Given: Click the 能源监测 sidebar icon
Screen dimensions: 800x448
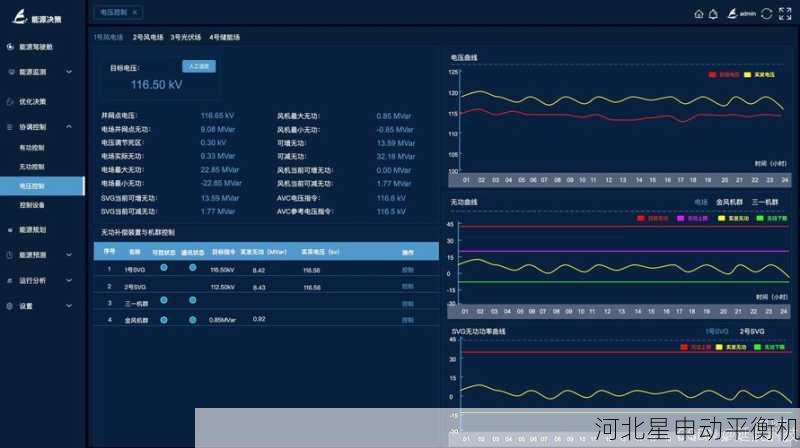Looking at the screenshot, I should 11,72.
